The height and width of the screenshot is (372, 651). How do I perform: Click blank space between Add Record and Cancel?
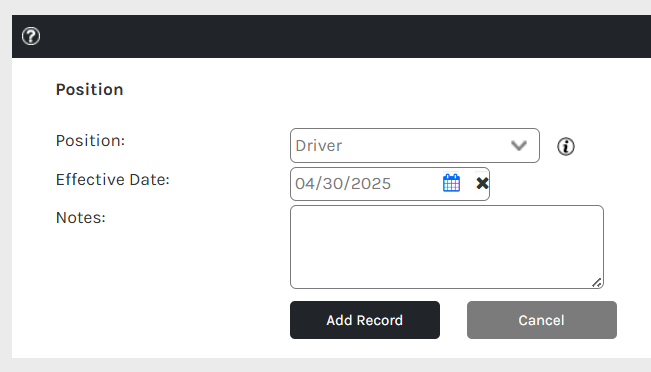(453, 320)
